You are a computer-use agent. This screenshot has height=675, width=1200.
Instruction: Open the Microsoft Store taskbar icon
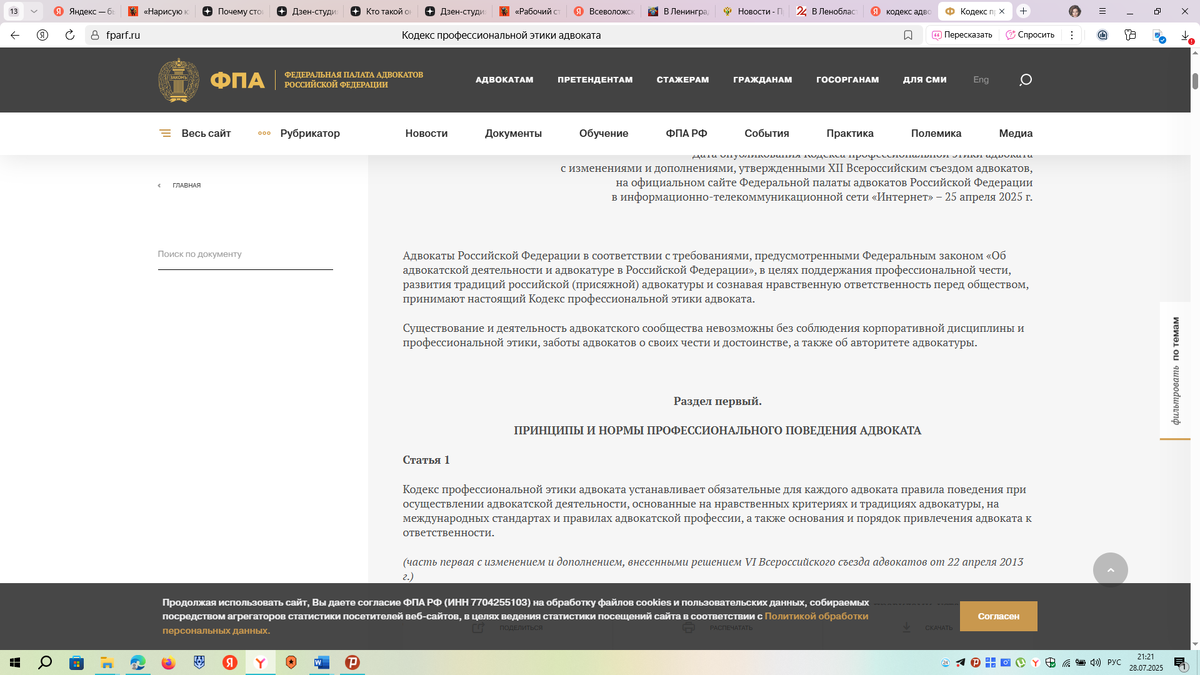pyautogui.click(x=76, y=662)
